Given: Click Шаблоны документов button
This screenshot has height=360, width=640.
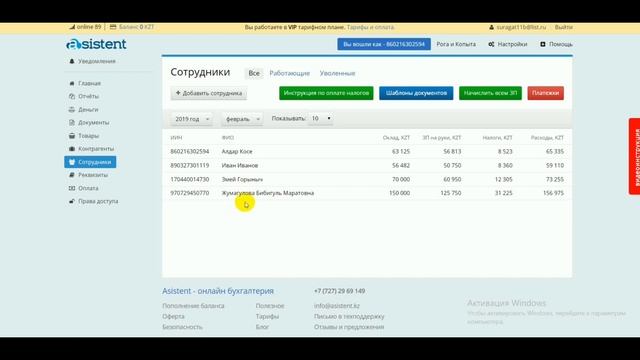Looking at the screenshot, I should tap(416, 93).
